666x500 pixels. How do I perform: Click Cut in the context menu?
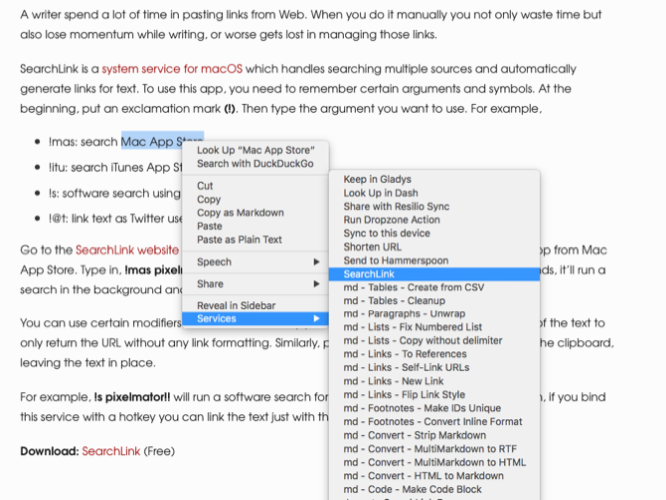[x=205, y=186]
